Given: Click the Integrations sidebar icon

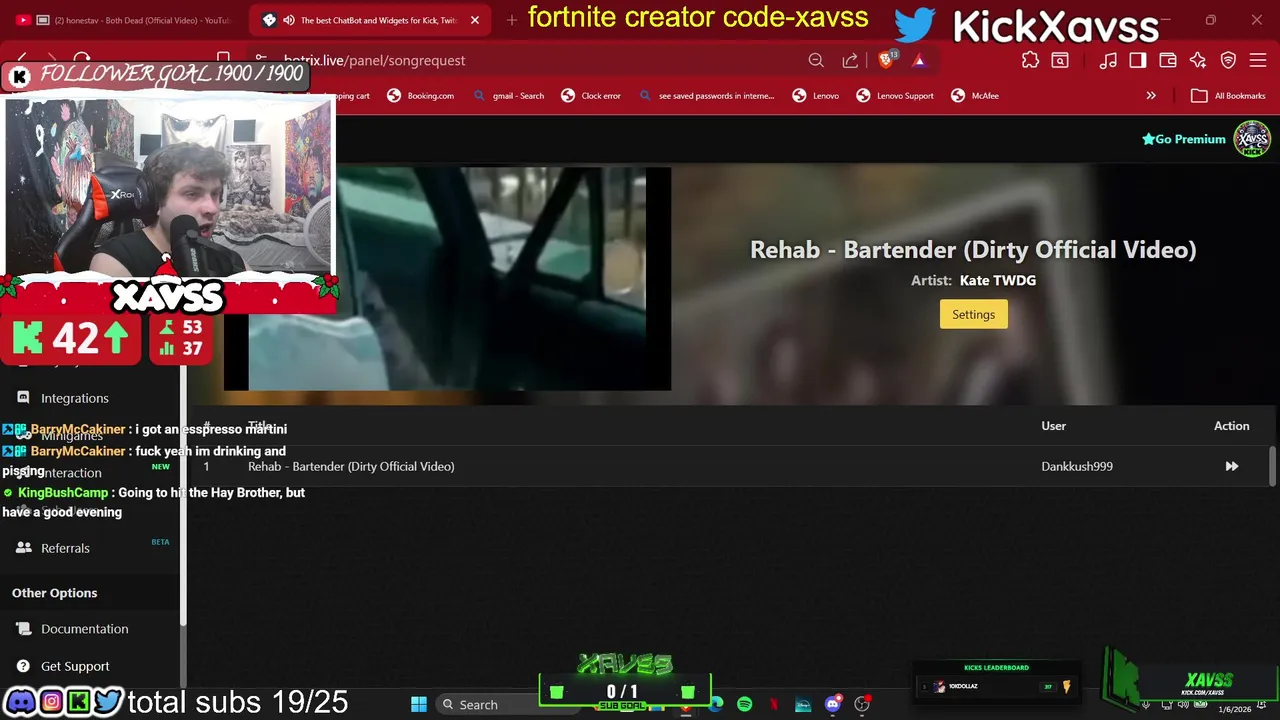Looking at the screenshot, I should point(23,398).
